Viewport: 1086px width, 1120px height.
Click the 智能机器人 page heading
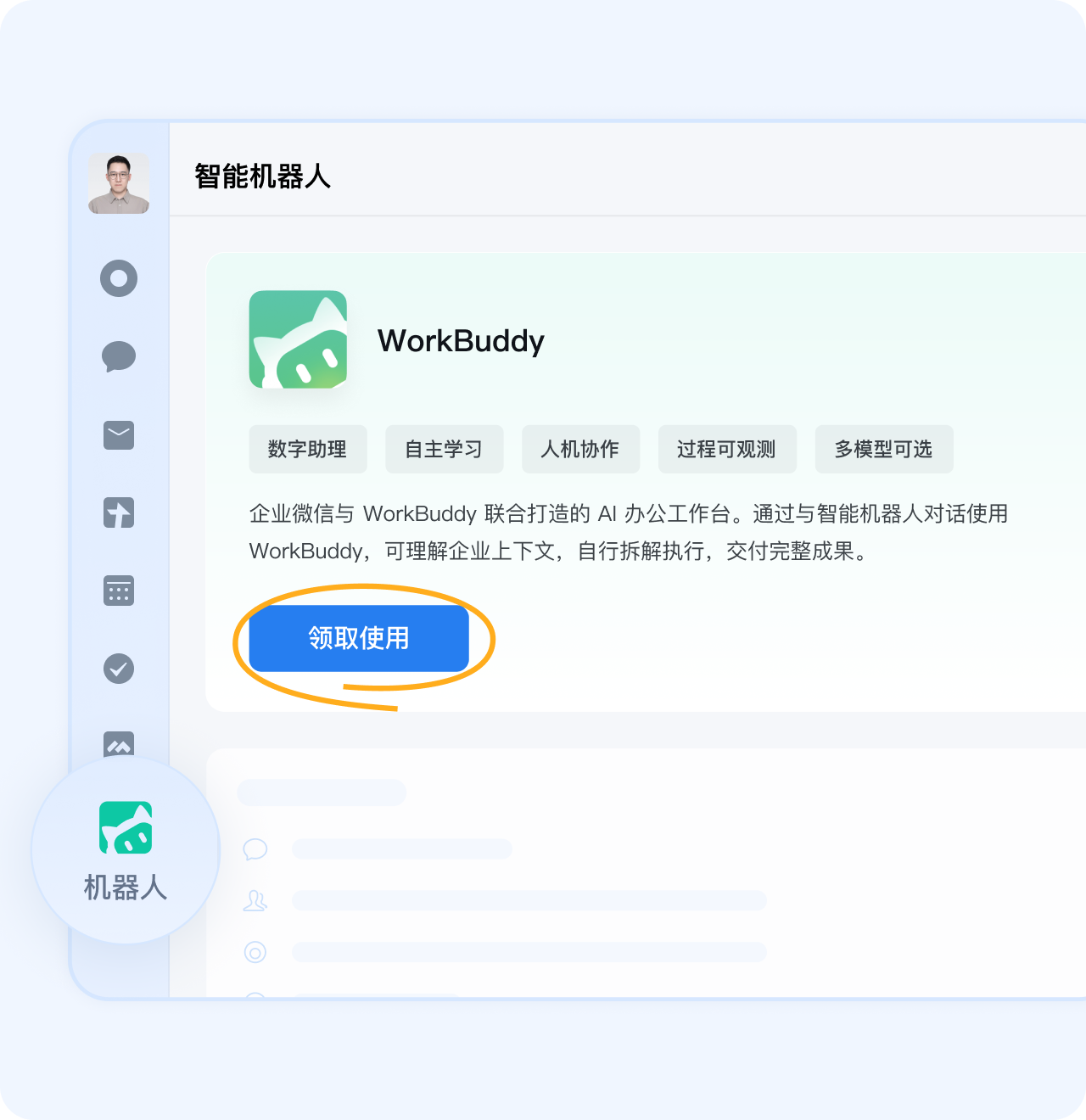tap(262, 176)
